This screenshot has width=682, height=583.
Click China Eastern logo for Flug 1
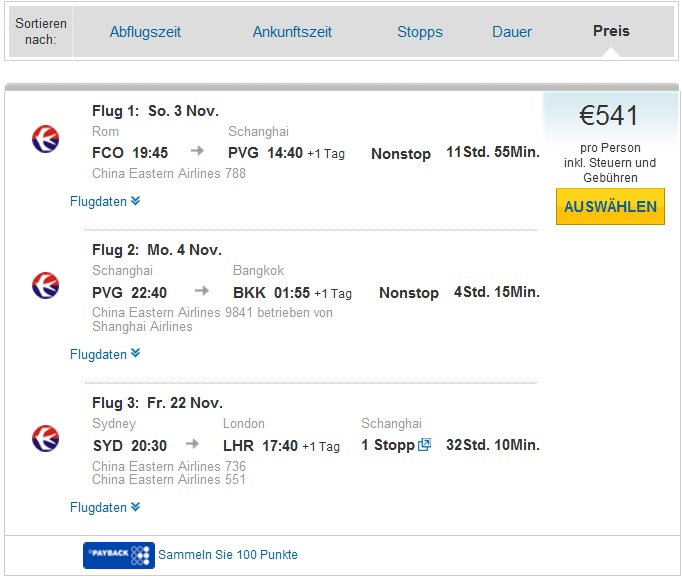point(46,139)
